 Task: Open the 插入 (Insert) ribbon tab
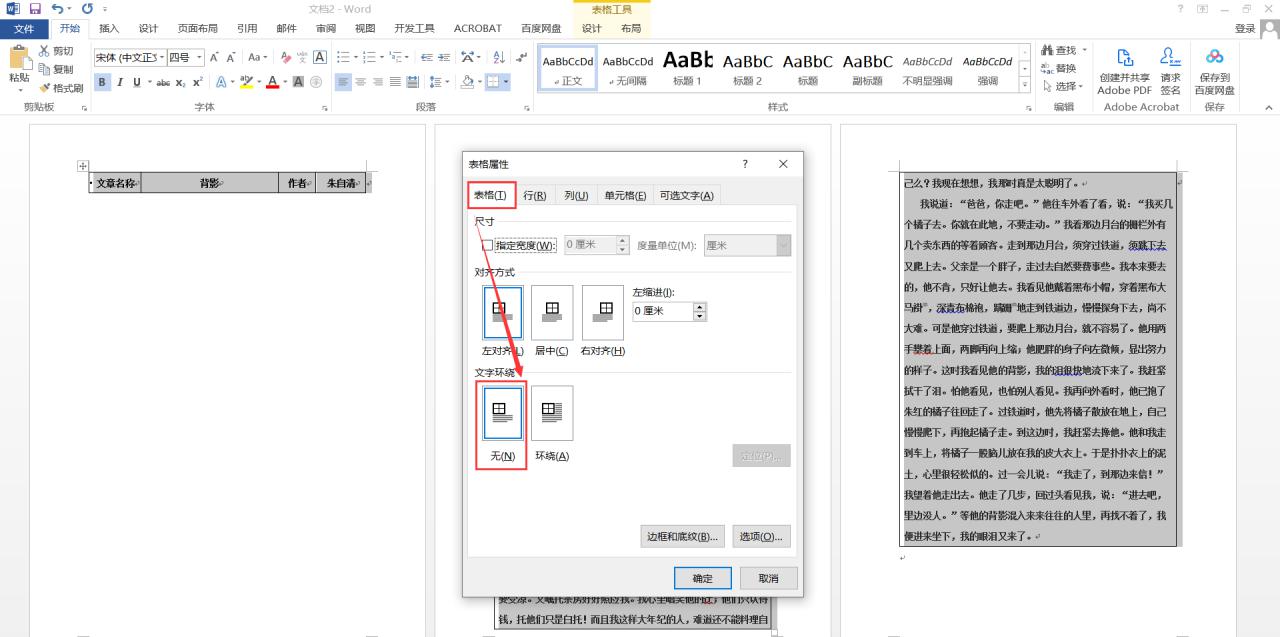[x=109, y=28]
